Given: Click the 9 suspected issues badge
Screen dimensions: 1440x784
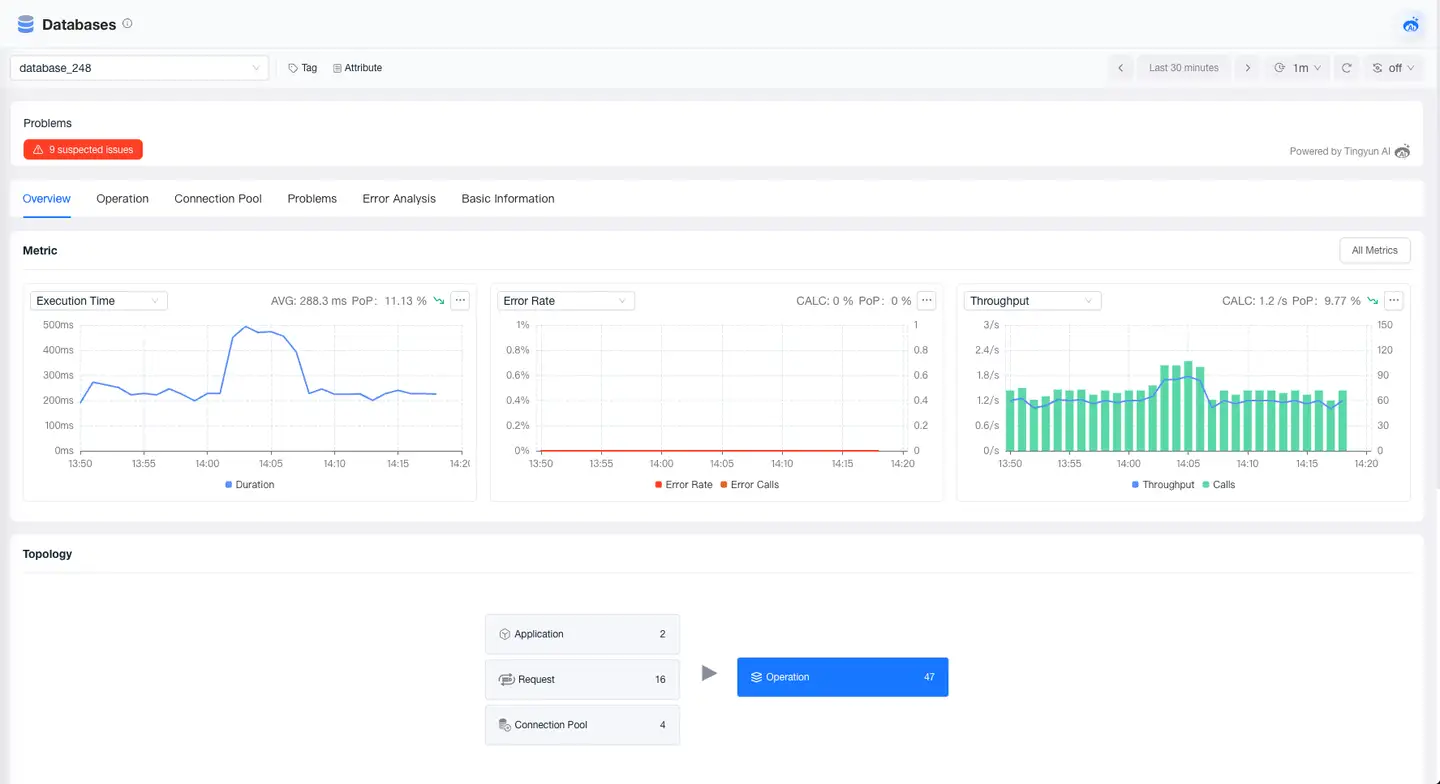Looking at the screenshot, I should 82,149.
